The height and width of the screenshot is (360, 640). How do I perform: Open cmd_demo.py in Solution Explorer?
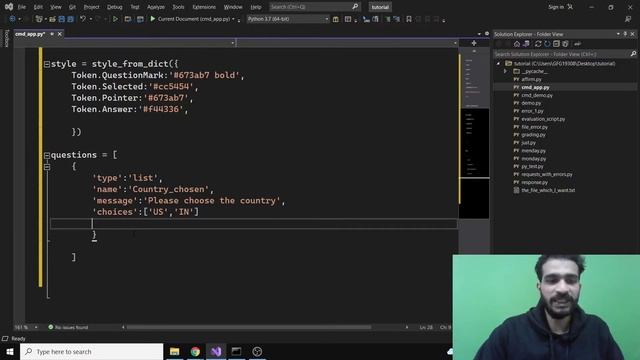[537, 95]
